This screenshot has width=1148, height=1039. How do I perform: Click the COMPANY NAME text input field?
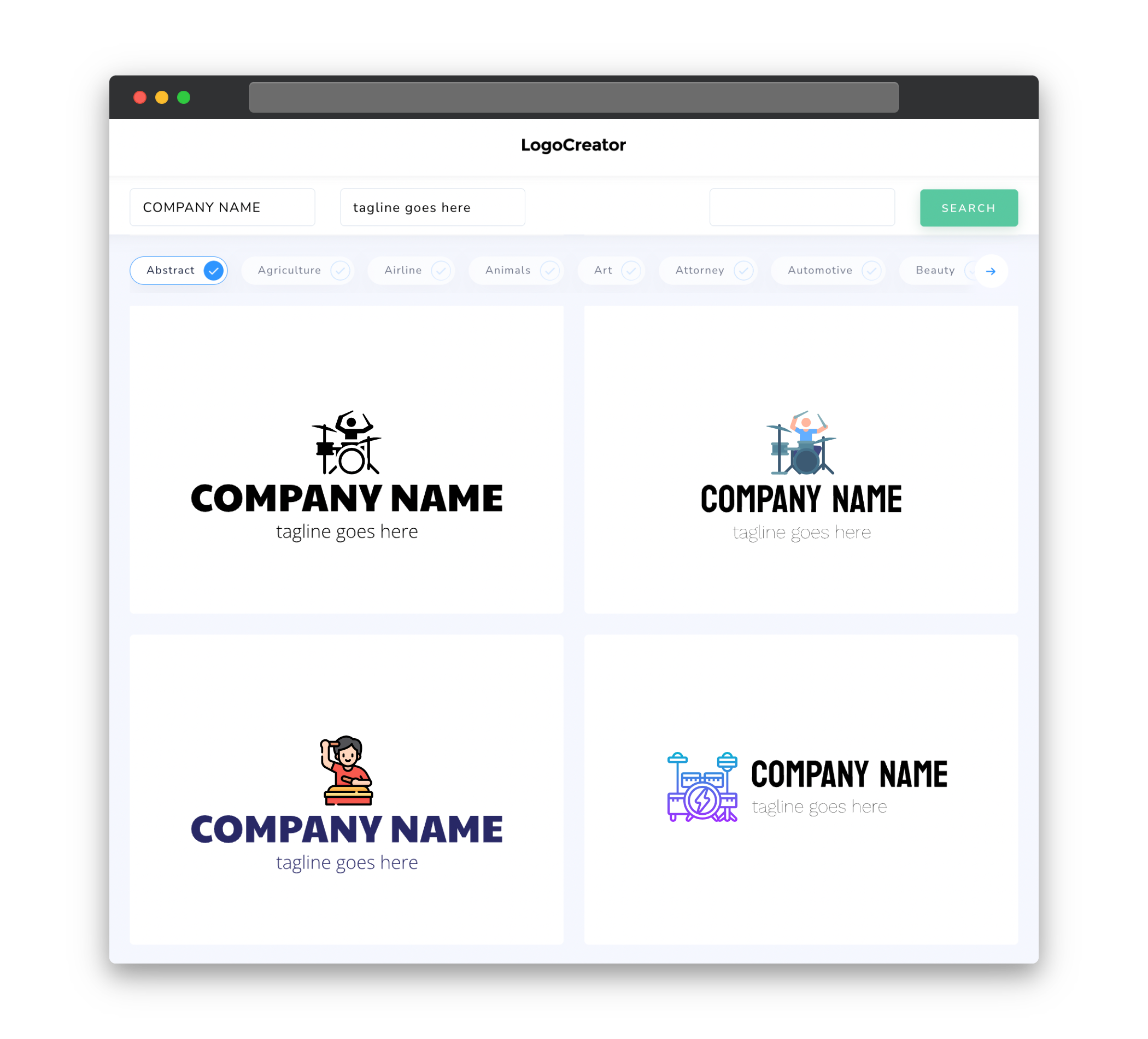tap(225, 207)
